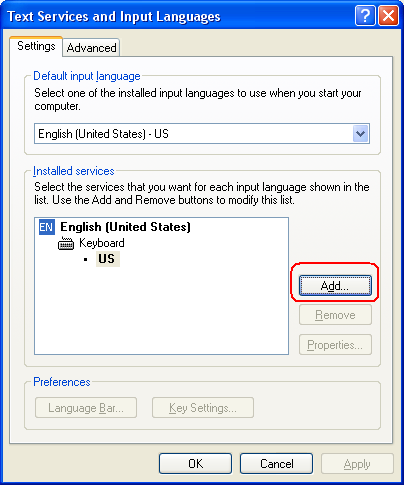Click the help question mark icon

pos(365,15)
